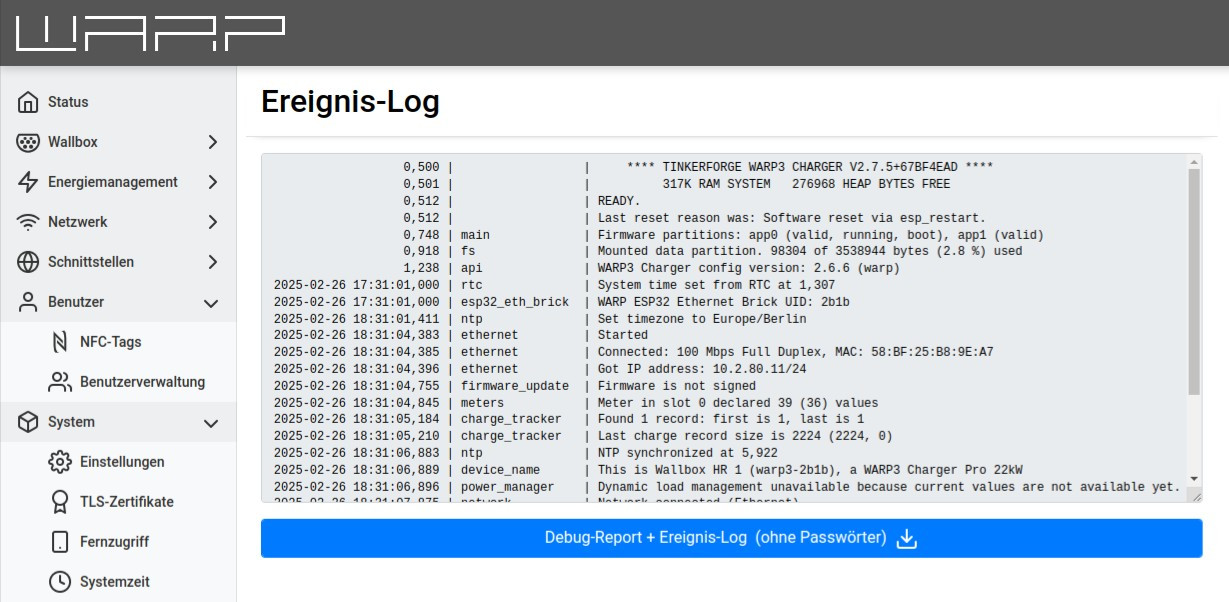Viewport: 1229px width, 602px height.
Task: Click inside the Ereignis-Log text area
Action: [x=720, y=328]
